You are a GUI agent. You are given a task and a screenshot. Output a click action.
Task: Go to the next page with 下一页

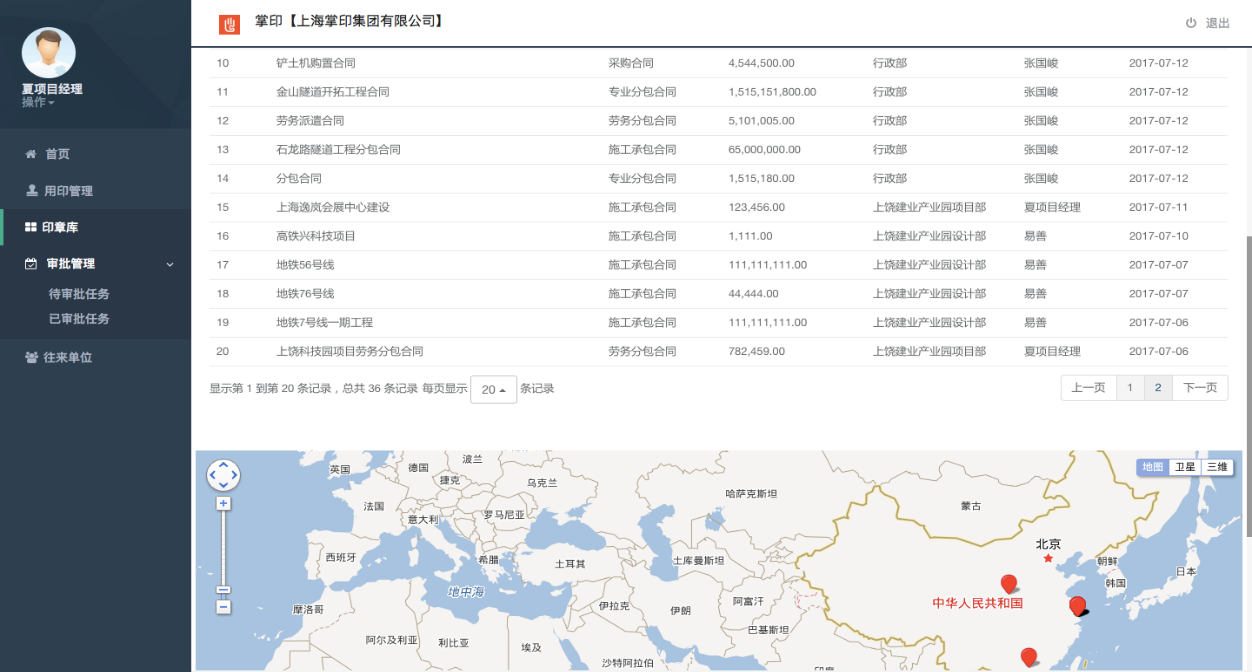click(x=1200, y=388)
